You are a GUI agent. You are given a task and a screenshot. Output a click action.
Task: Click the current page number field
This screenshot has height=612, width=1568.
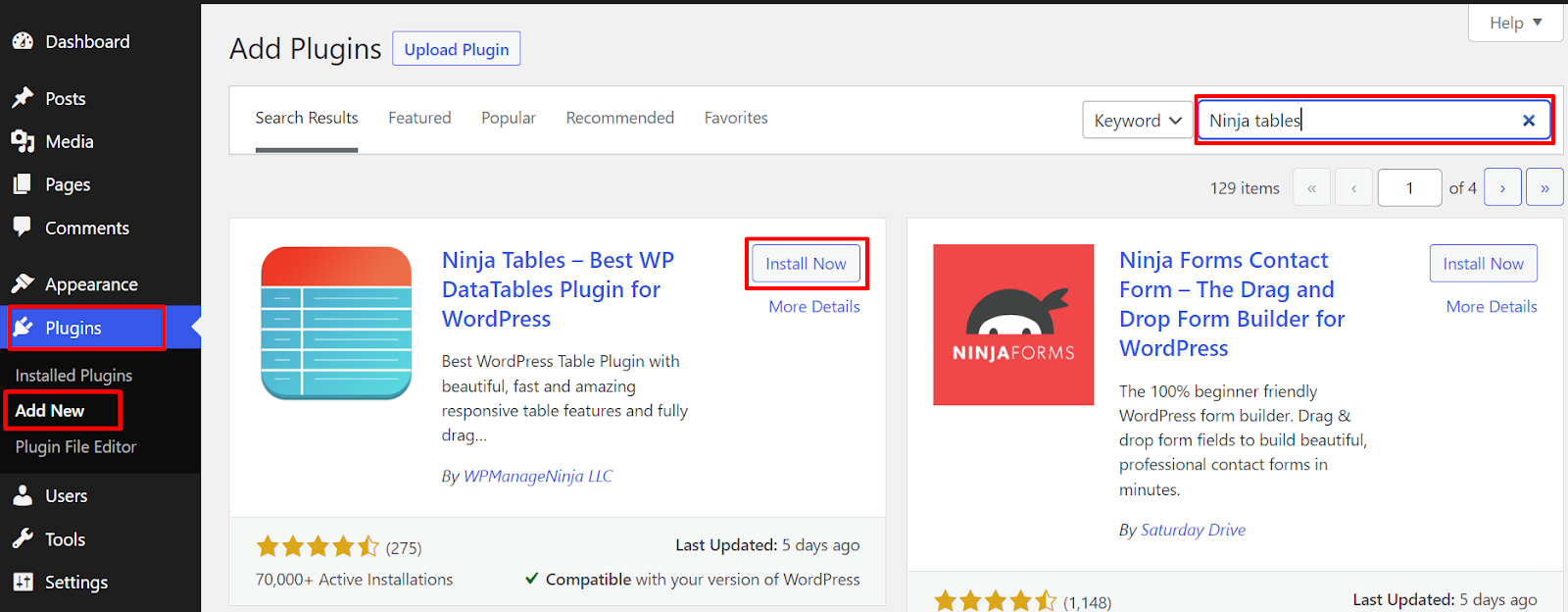point(1410,187)
